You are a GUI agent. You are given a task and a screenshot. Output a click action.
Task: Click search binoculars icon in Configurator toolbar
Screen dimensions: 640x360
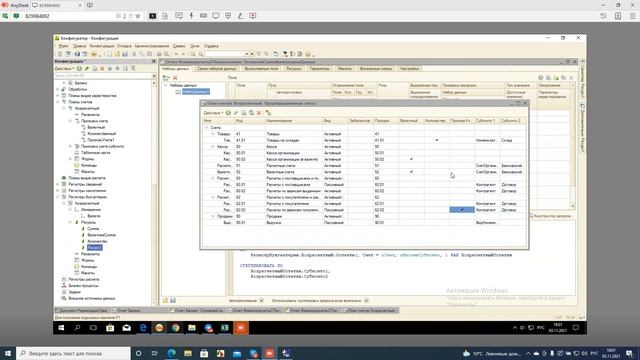[193, 54]
